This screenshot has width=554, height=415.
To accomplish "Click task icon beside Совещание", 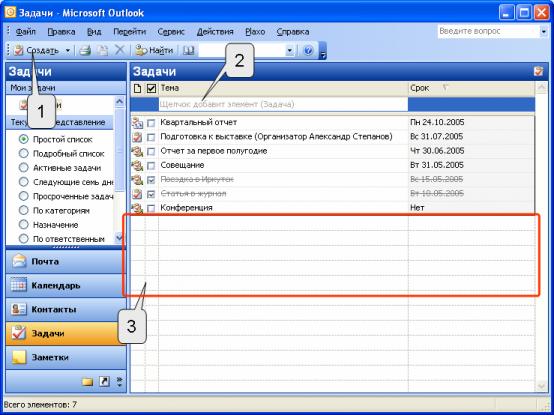I will point(137,165).
